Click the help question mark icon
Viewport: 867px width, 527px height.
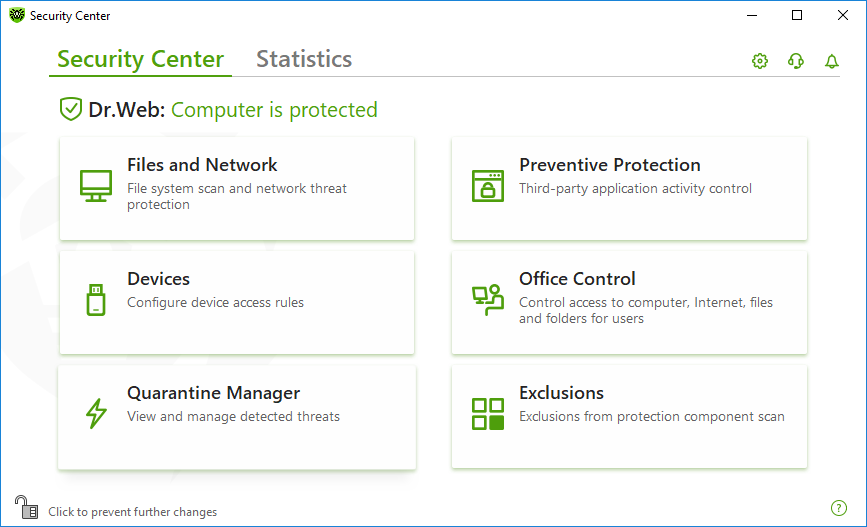[839, 508]
